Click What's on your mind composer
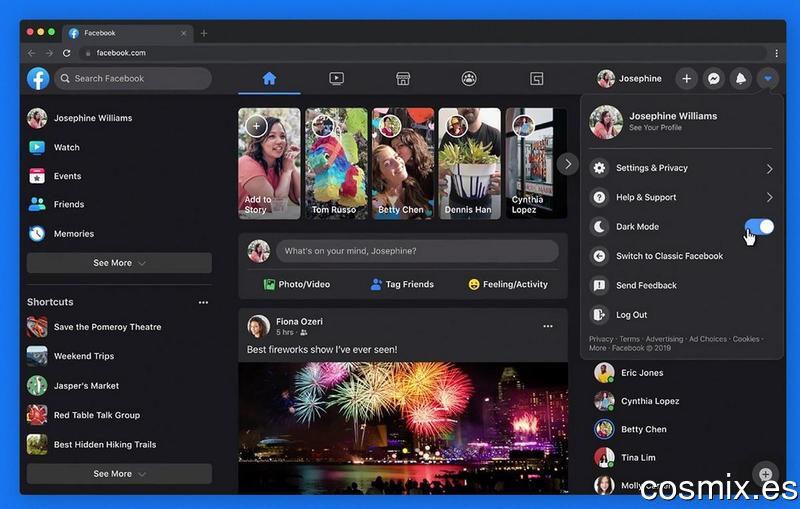The image size is (800, 509). [x=417, y=251]
